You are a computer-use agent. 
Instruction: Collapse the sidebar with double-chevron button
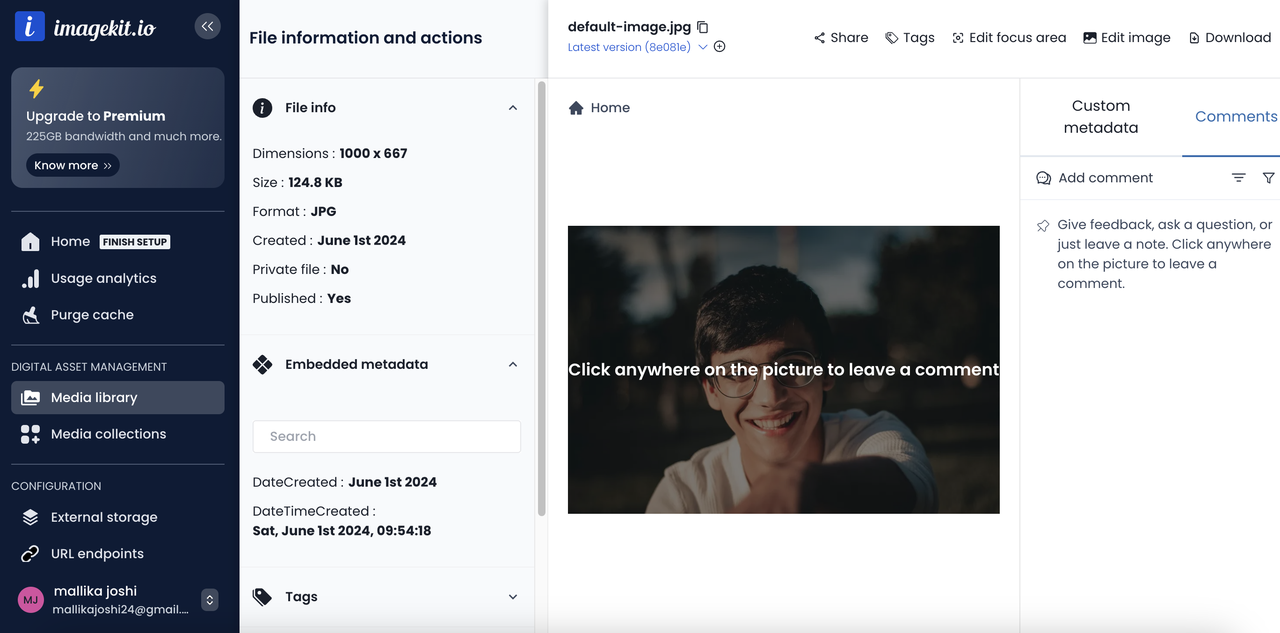coord(207,26)
